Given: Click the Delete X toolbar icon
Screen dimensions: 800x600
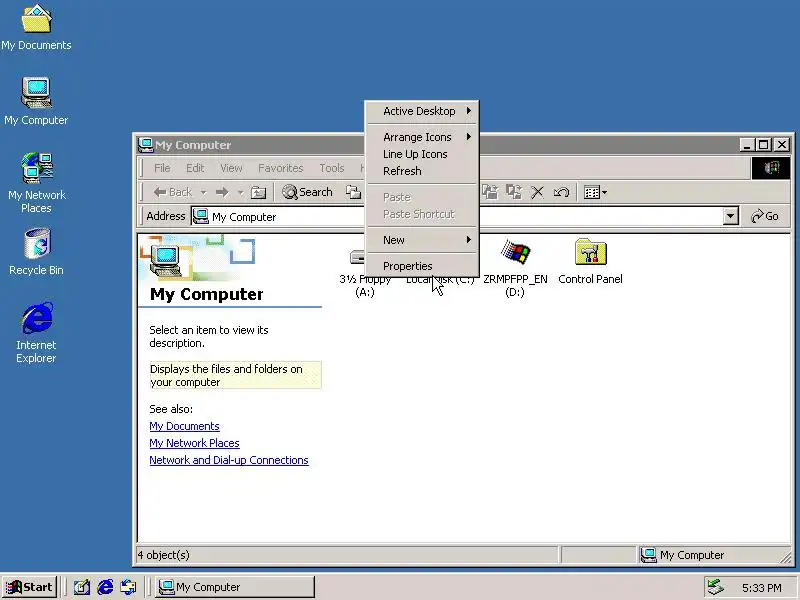Looking at the screenshot, I should (x=537, y=192).
